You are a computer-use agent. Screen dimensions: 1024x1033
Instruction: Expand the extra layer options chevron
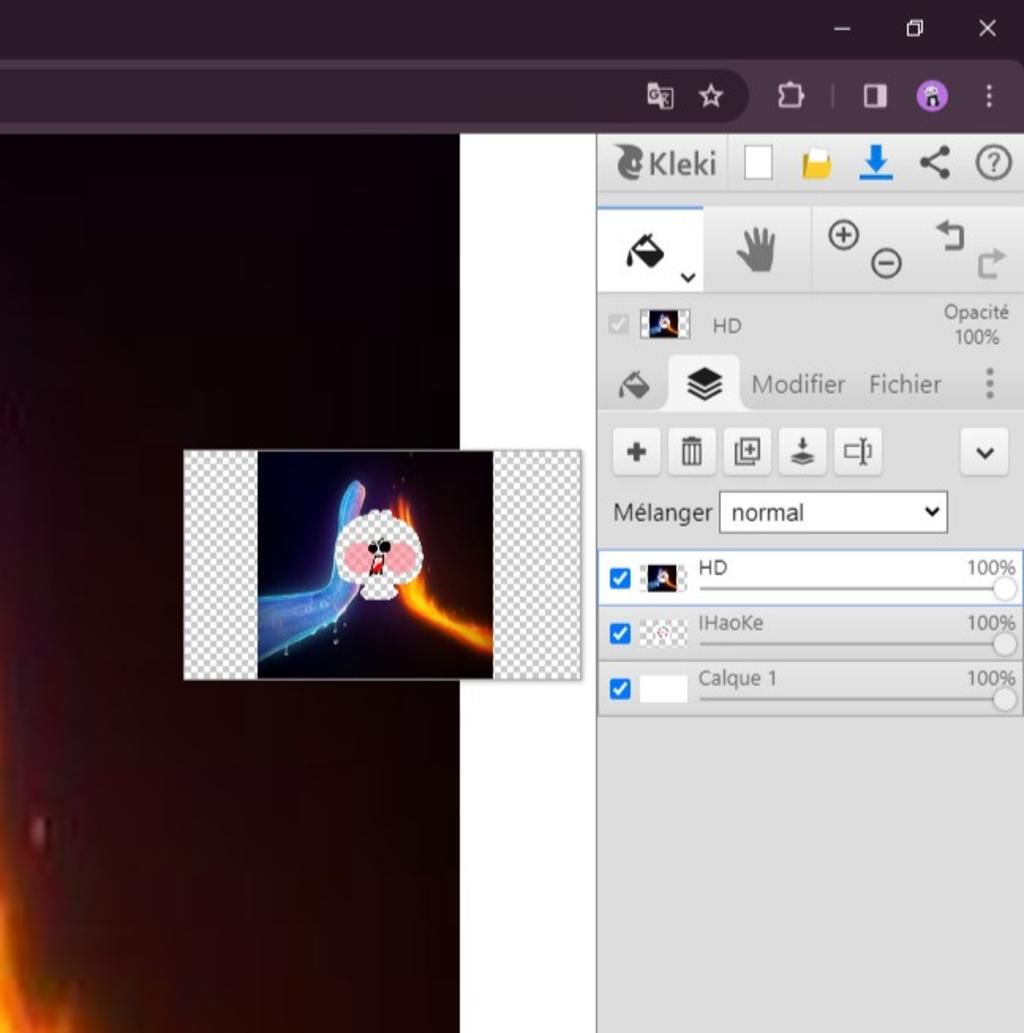984,453
